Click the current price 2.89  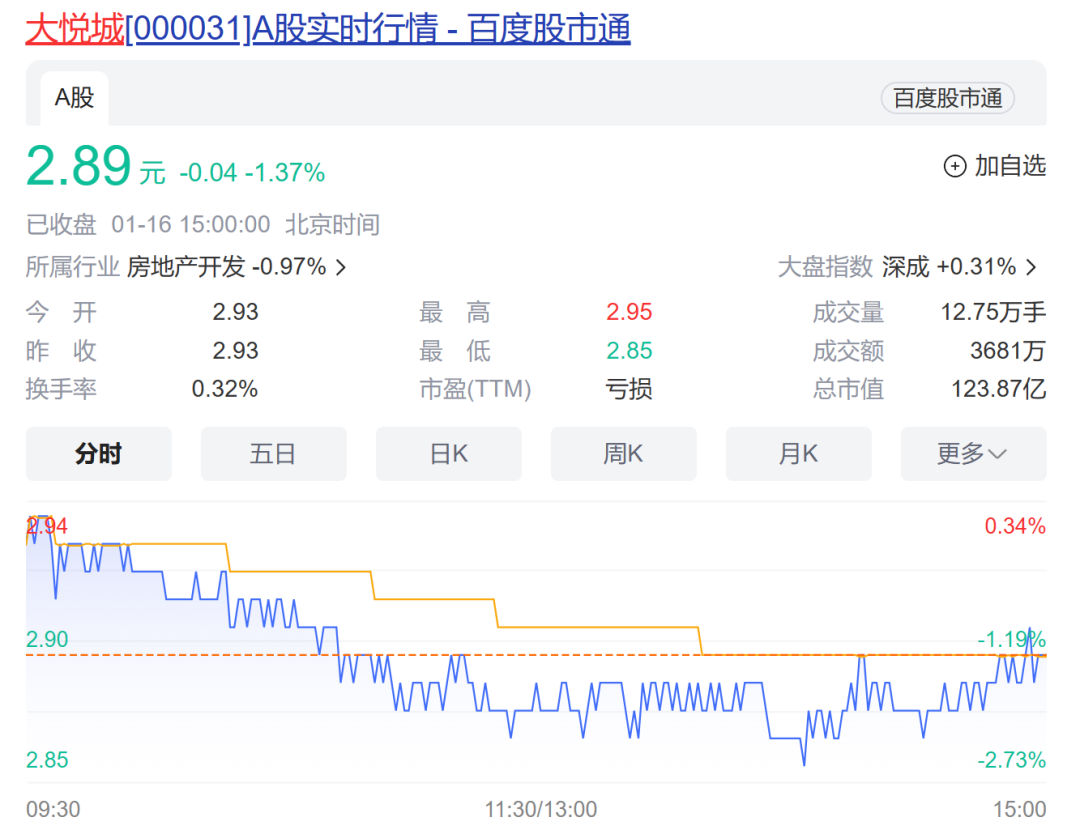click(x=79, y=165)
